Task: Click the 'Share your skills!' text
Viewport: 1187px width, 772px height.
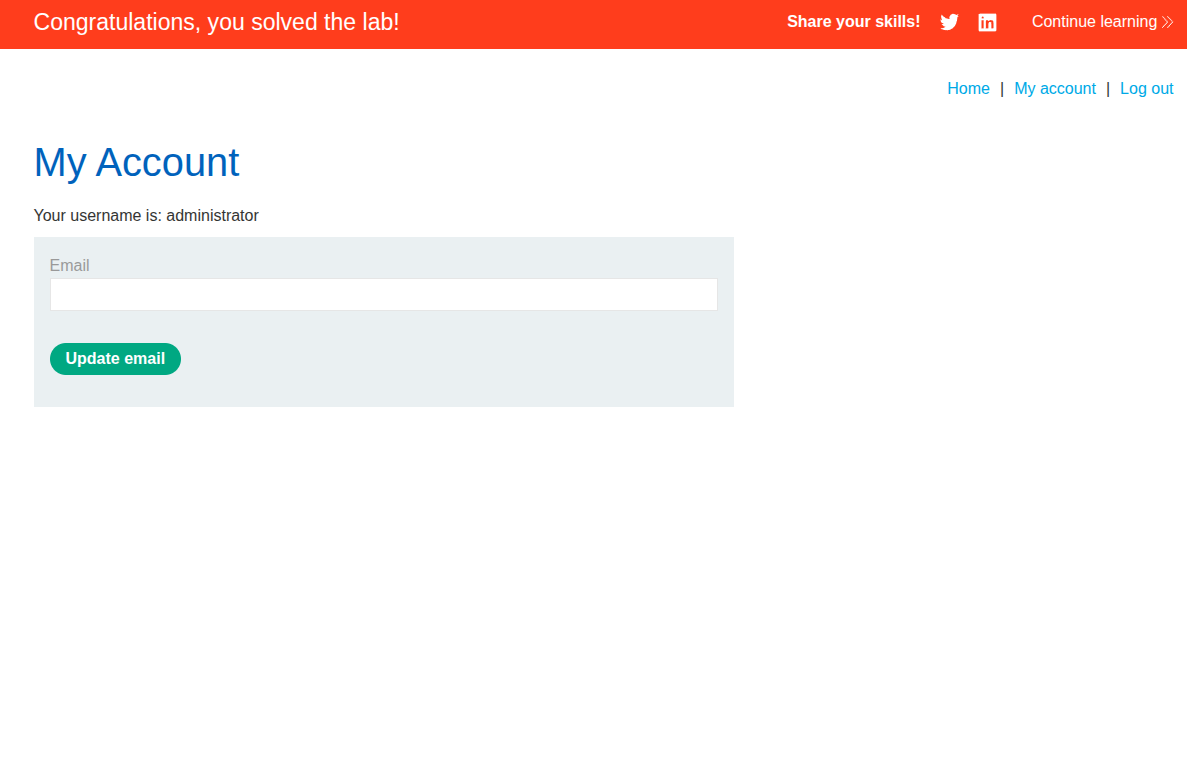Action: coord(853,22)
